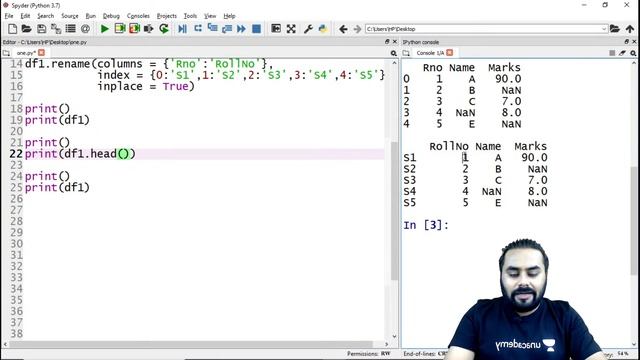This screenshot has height=360, width=640.
Task: Click the @ symbol finder icon
Action: point(85,29)
